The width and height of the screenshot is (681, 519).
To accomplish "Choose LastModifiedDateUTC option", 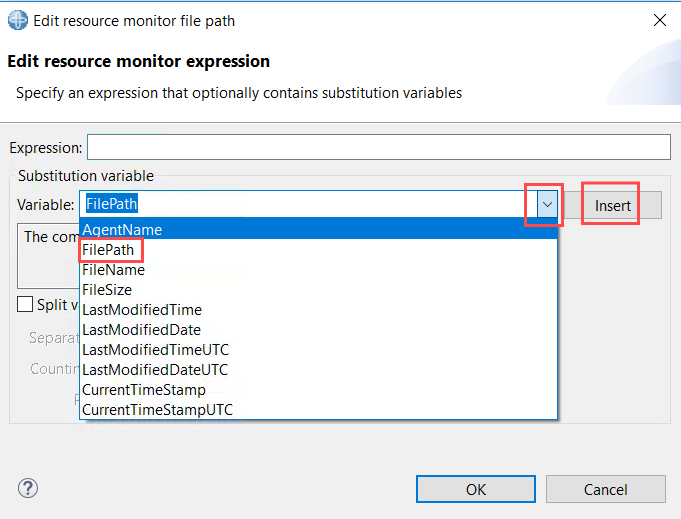I will [318, 370].
